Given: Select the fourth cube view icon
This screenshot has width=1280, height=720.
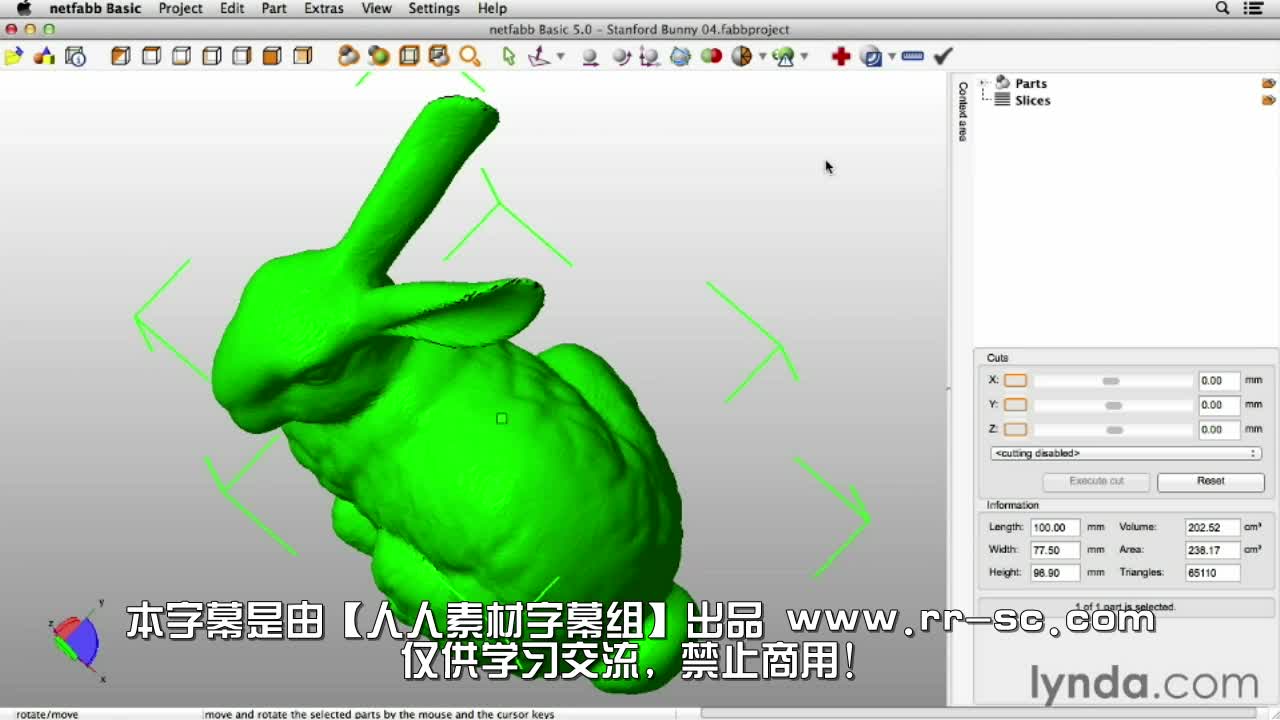Looking at the screenshot, I should pyautogui.click(x=211, y=56).
